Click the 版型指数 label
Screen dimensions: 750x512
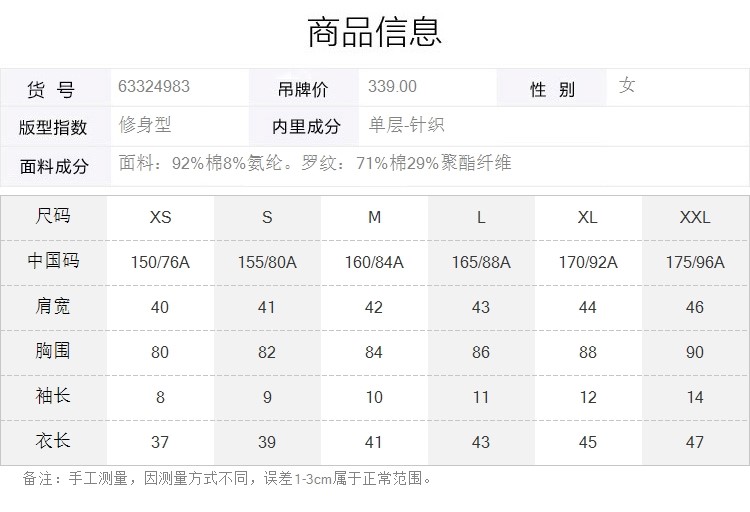click(x=53, y=127)
